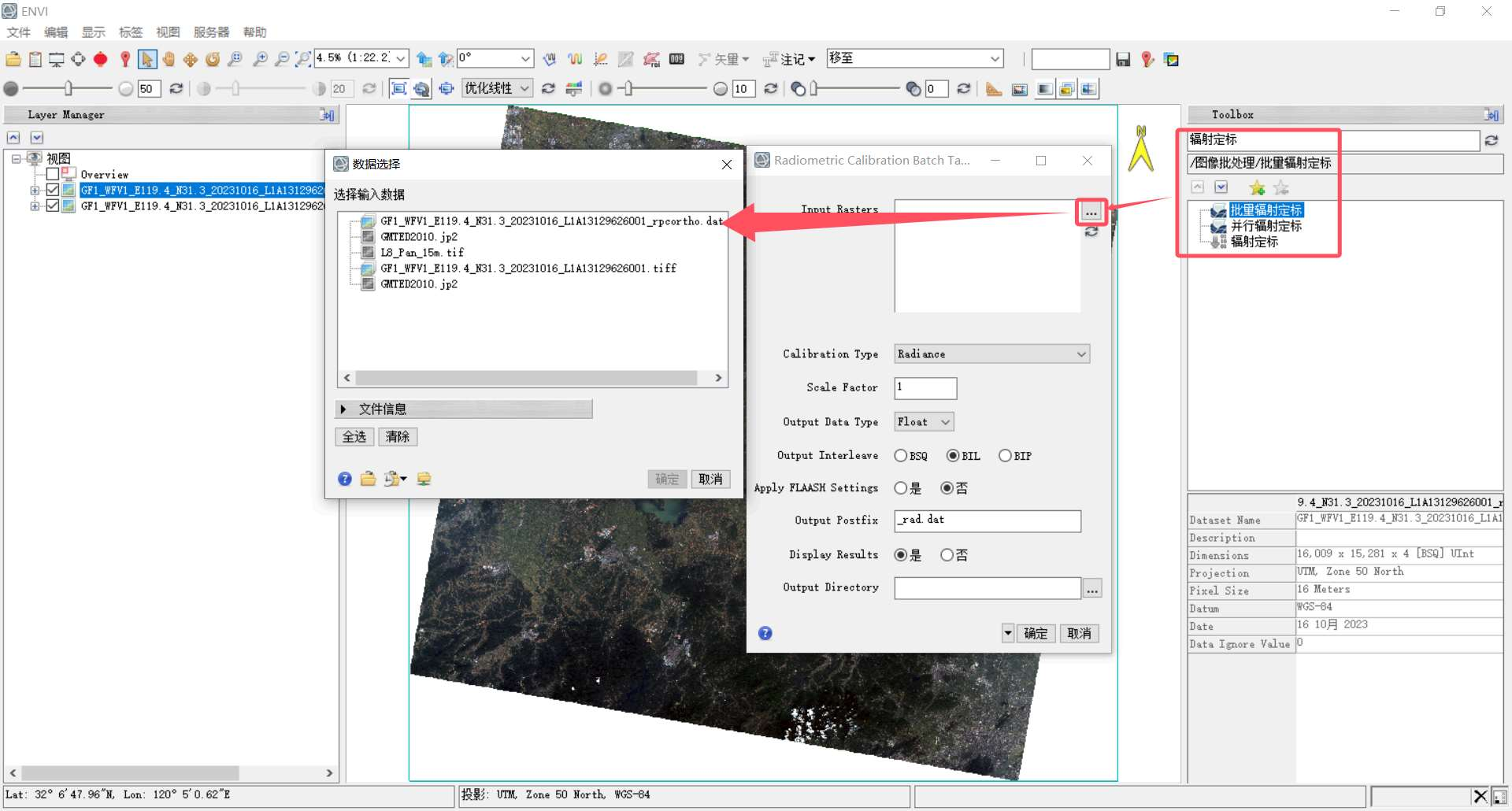Select the Pan hand tool
Screen dimensions: 1512x811
(169, 59)
